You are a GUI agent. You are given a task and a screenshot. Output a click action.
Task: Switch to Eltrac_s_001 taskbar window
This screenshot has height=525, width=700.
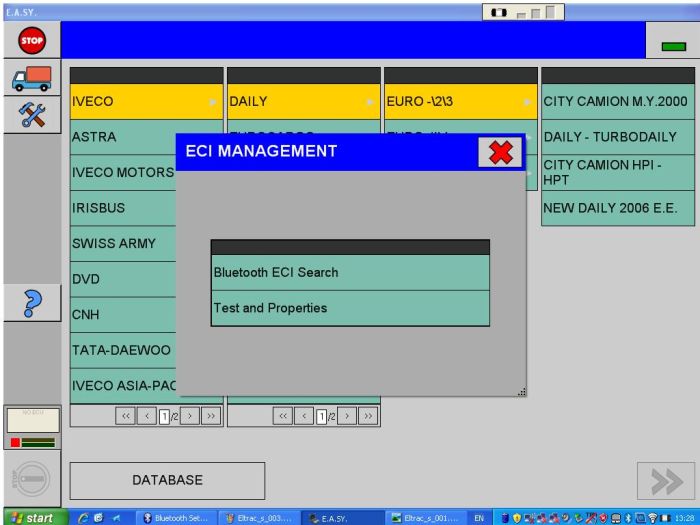pos(425,518)
